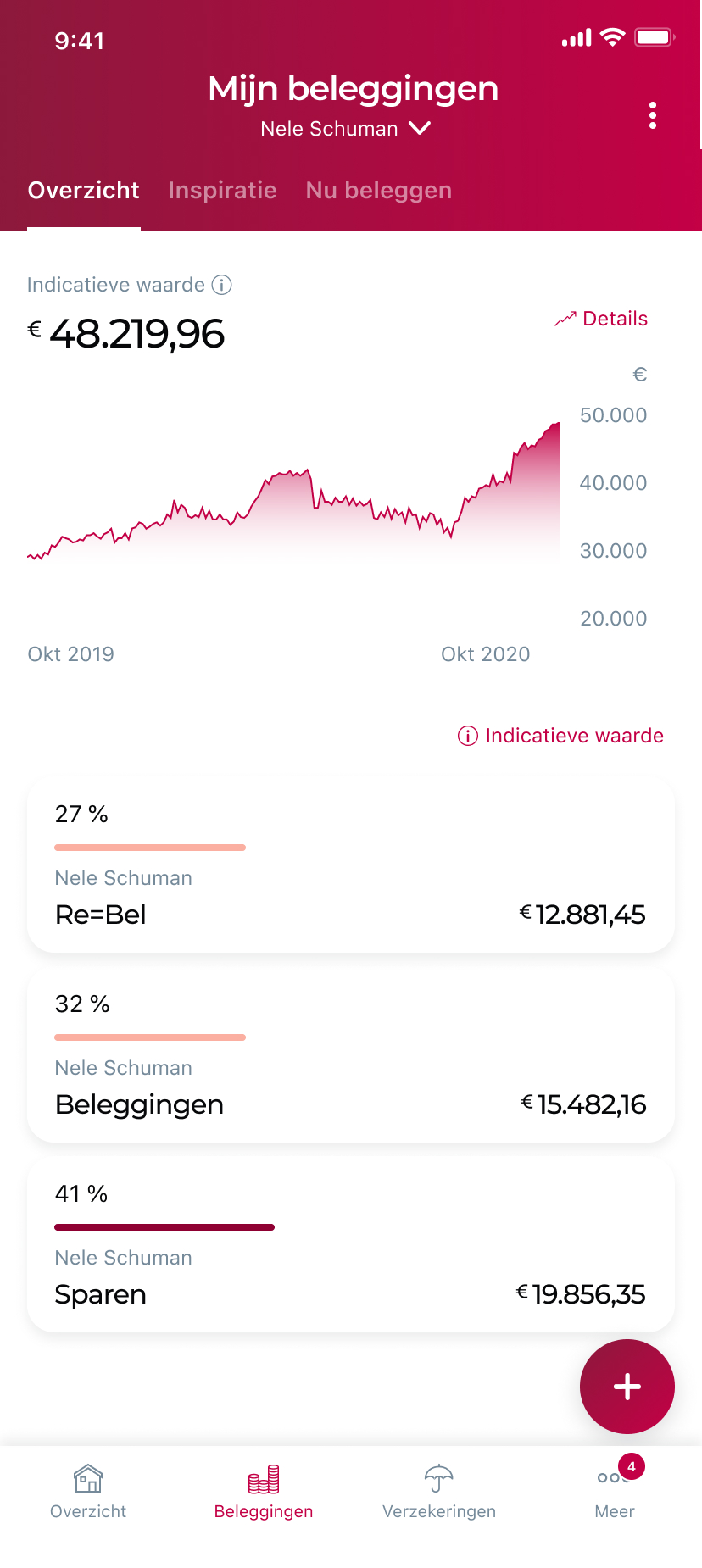Open the three-dot options menu

coord(652,115)
